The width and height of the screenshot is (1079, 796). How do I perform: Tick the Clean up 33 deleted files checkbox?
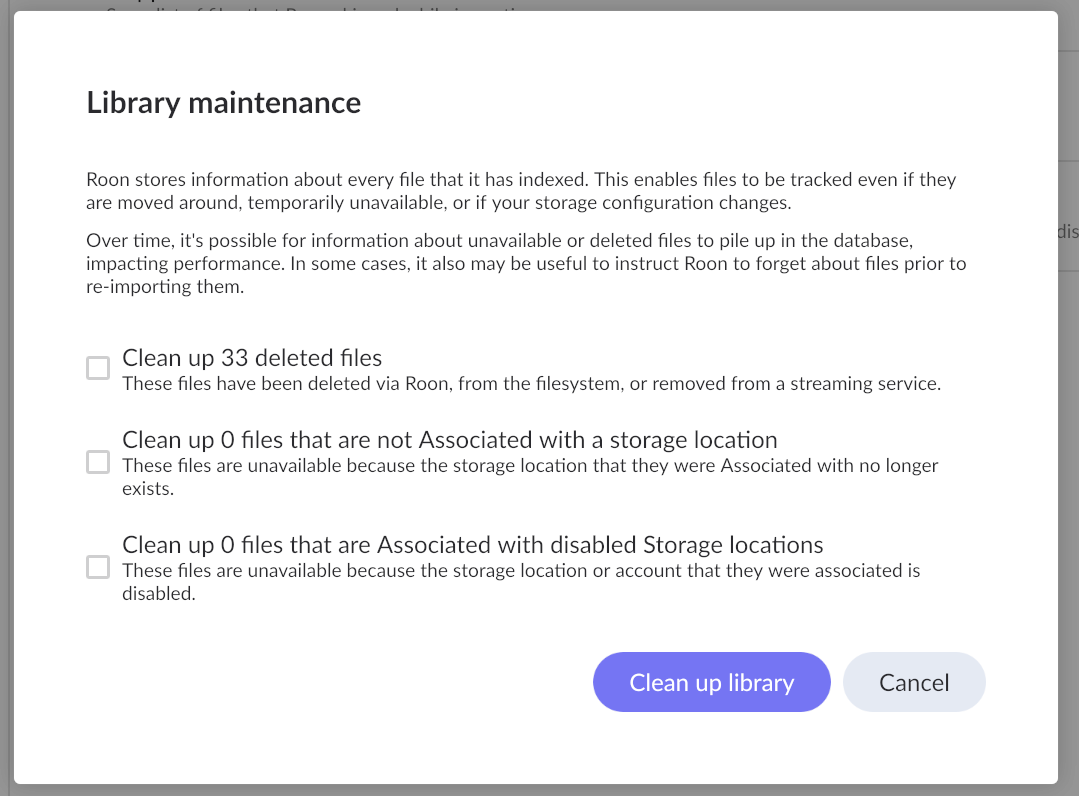(98, 369)
